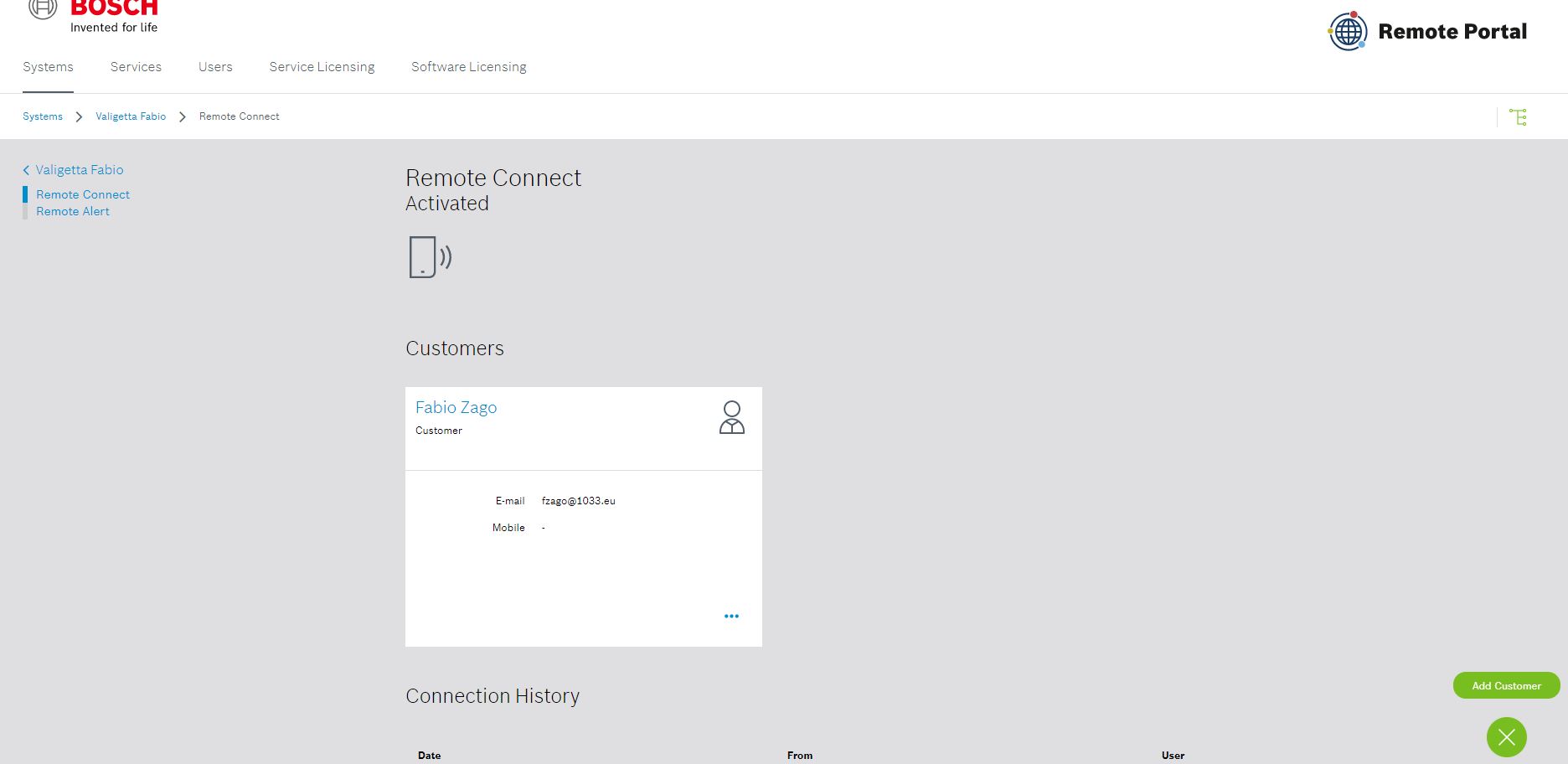1568x764 pixels.
Task: Open the Systems tab
Action: click(x=48, y=67)
